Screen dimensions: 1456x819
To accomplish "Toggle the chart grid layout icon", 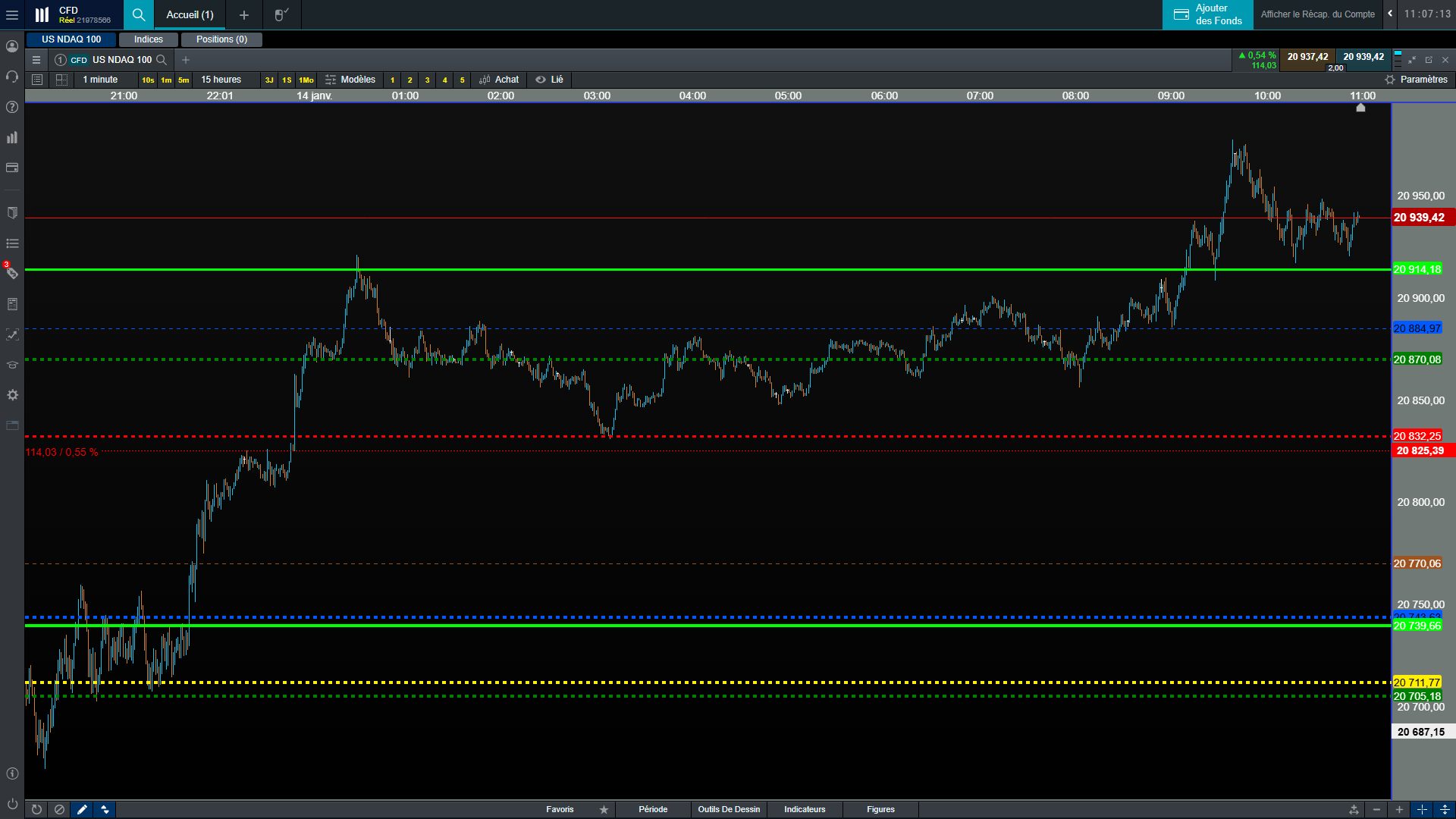I will (x=61, y=80).
